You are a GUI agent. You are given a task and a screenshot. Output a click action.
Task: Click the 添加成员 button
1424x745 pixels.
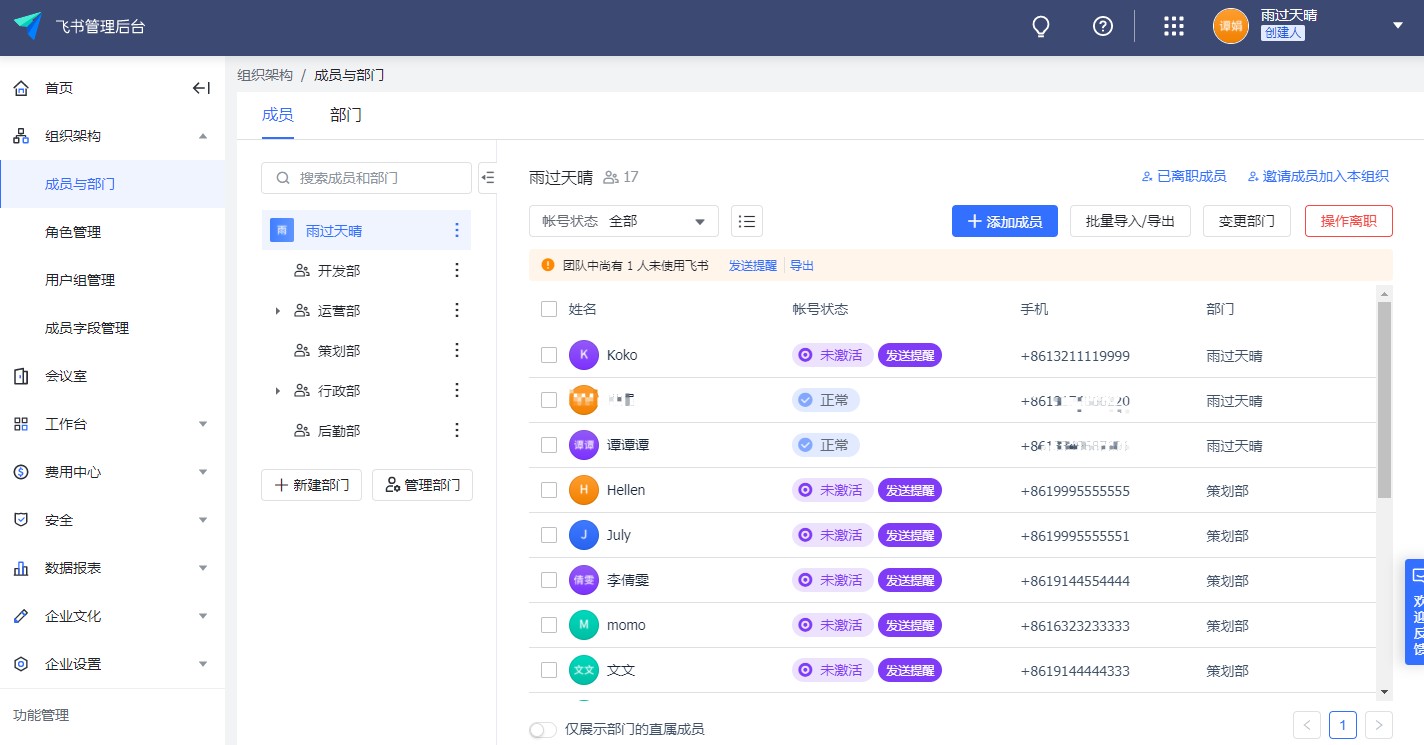(x=1004, y=221)
